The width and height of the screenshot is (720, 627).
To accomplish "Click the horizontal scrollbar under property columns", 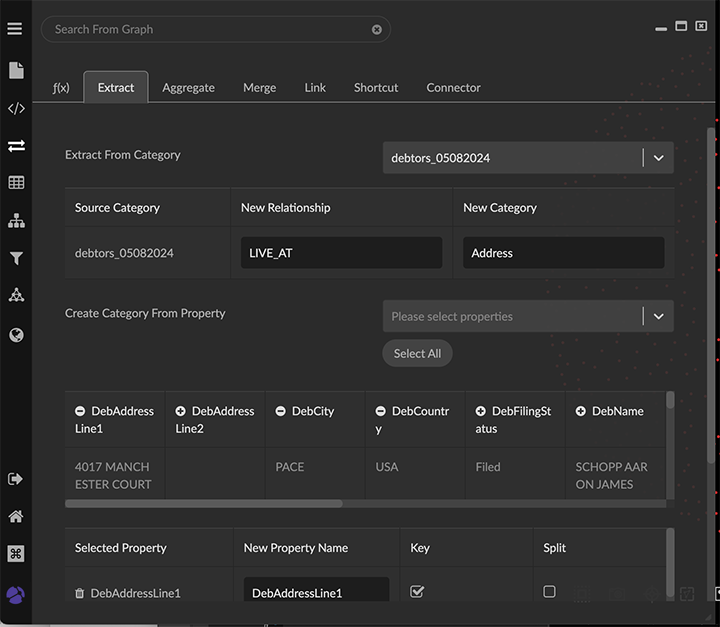I will pos(204,504).
